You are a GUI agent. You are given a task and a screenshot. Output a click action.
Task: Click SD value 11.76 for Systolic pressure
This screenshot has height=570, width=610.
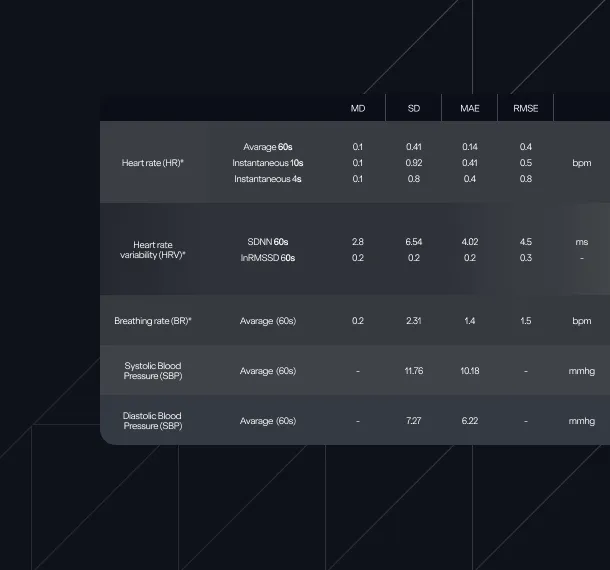click(414, 371)
